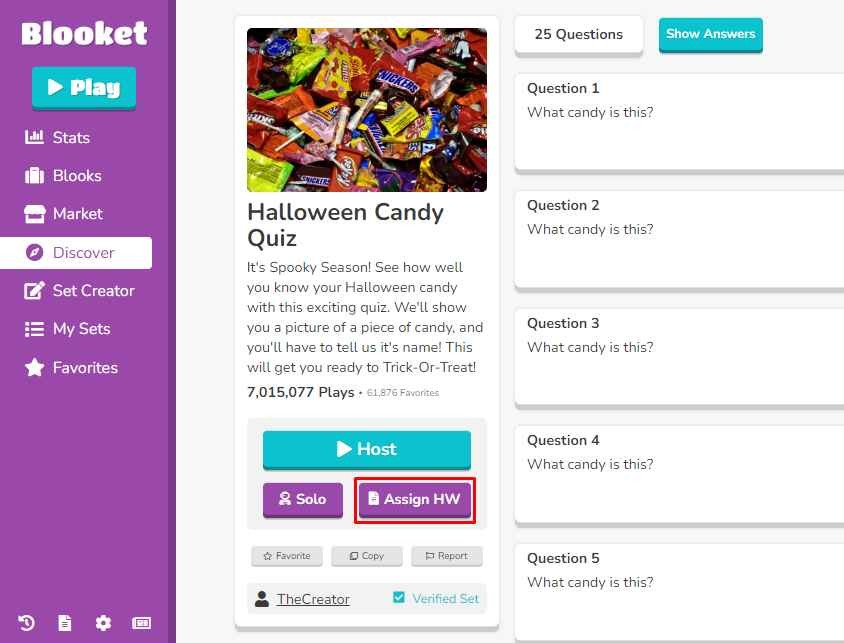Open TheCreator profile link

pos(313,599)
